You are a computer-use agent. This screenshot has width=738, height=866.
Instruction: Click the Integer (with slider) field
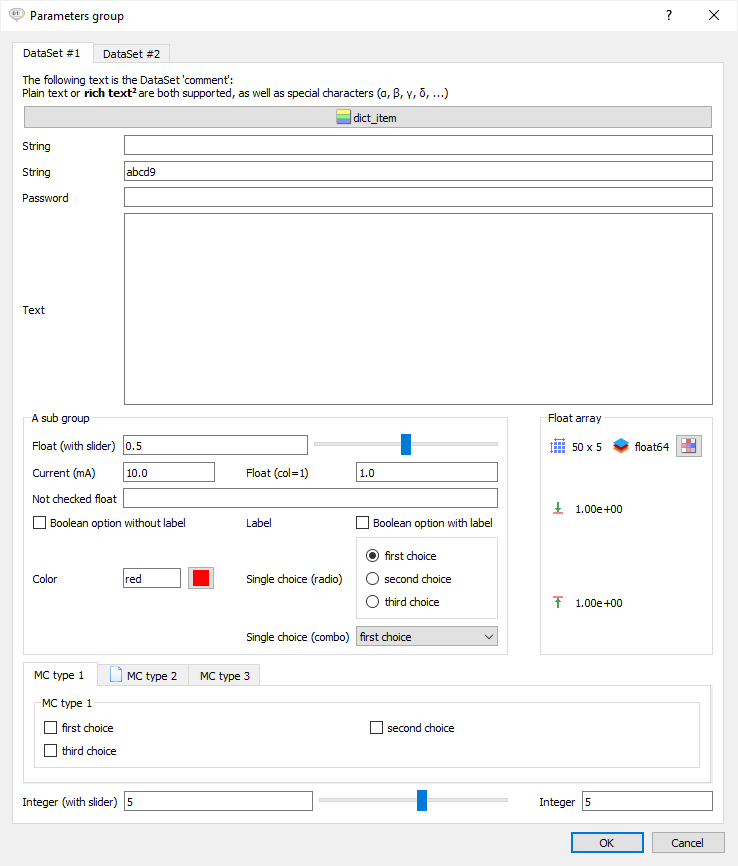219,801
